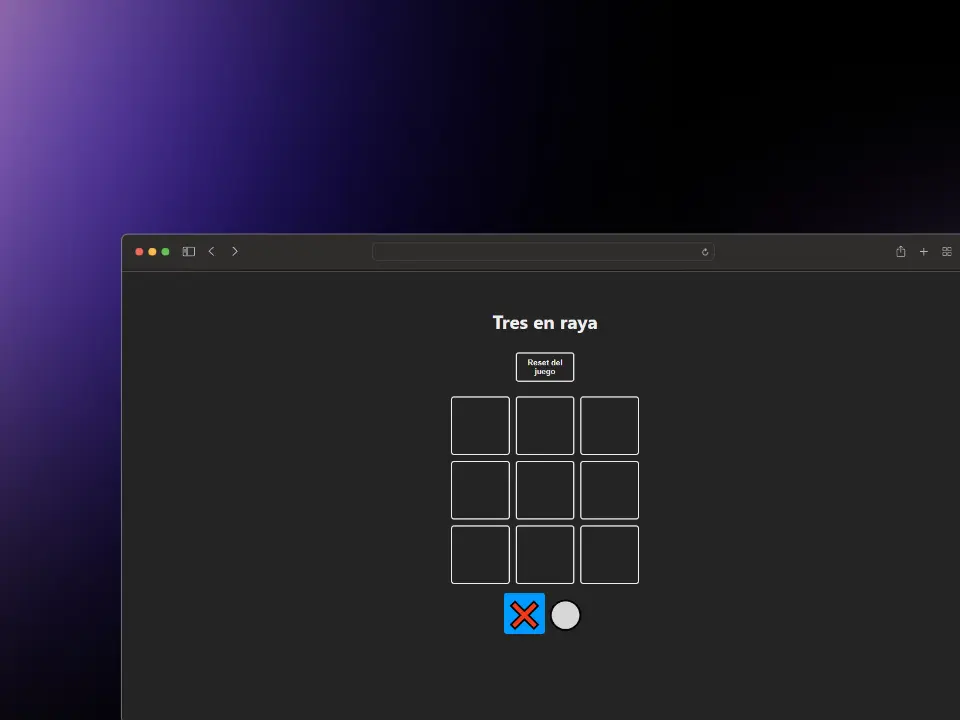Click the browser address bar

[x=540, y=252]
